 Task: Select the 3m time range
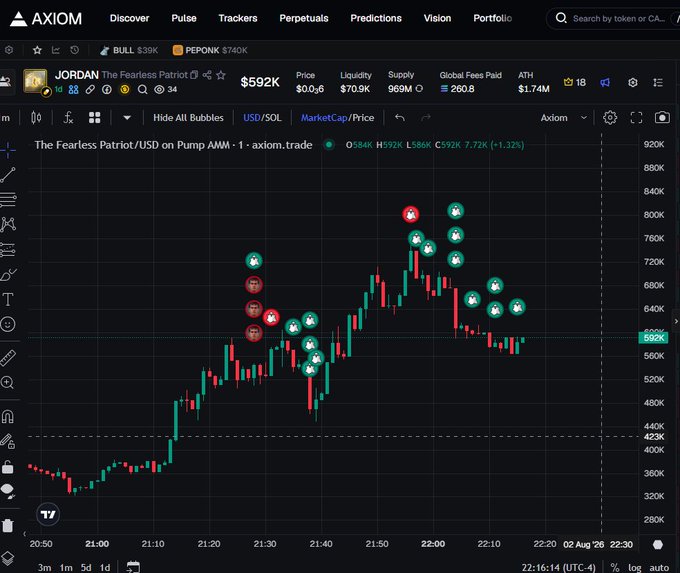pyautogui.click(x=44, y=567)
